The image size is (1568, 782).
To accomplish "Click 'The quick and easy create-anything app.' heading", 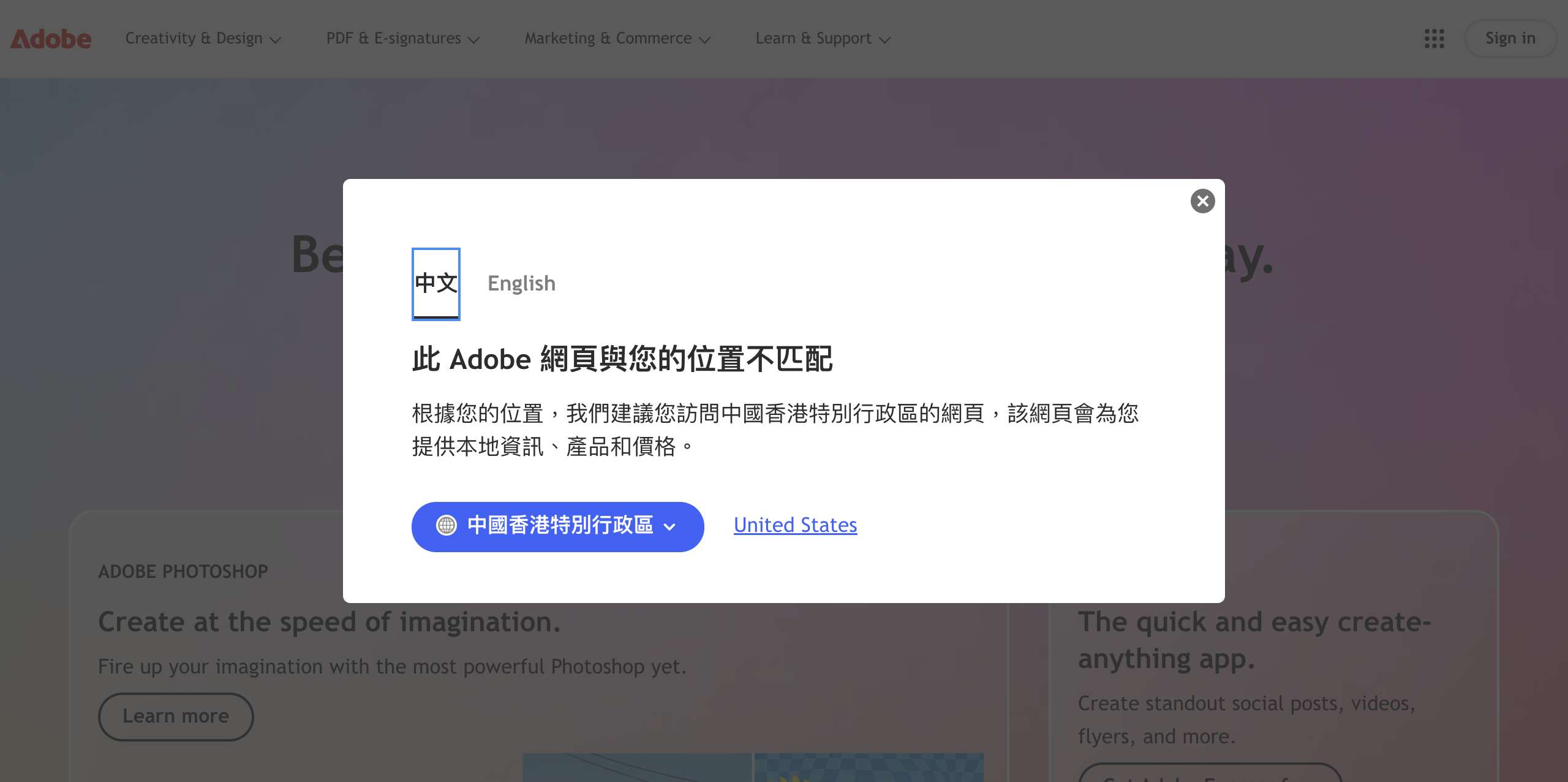I will tap(1254, 640).
